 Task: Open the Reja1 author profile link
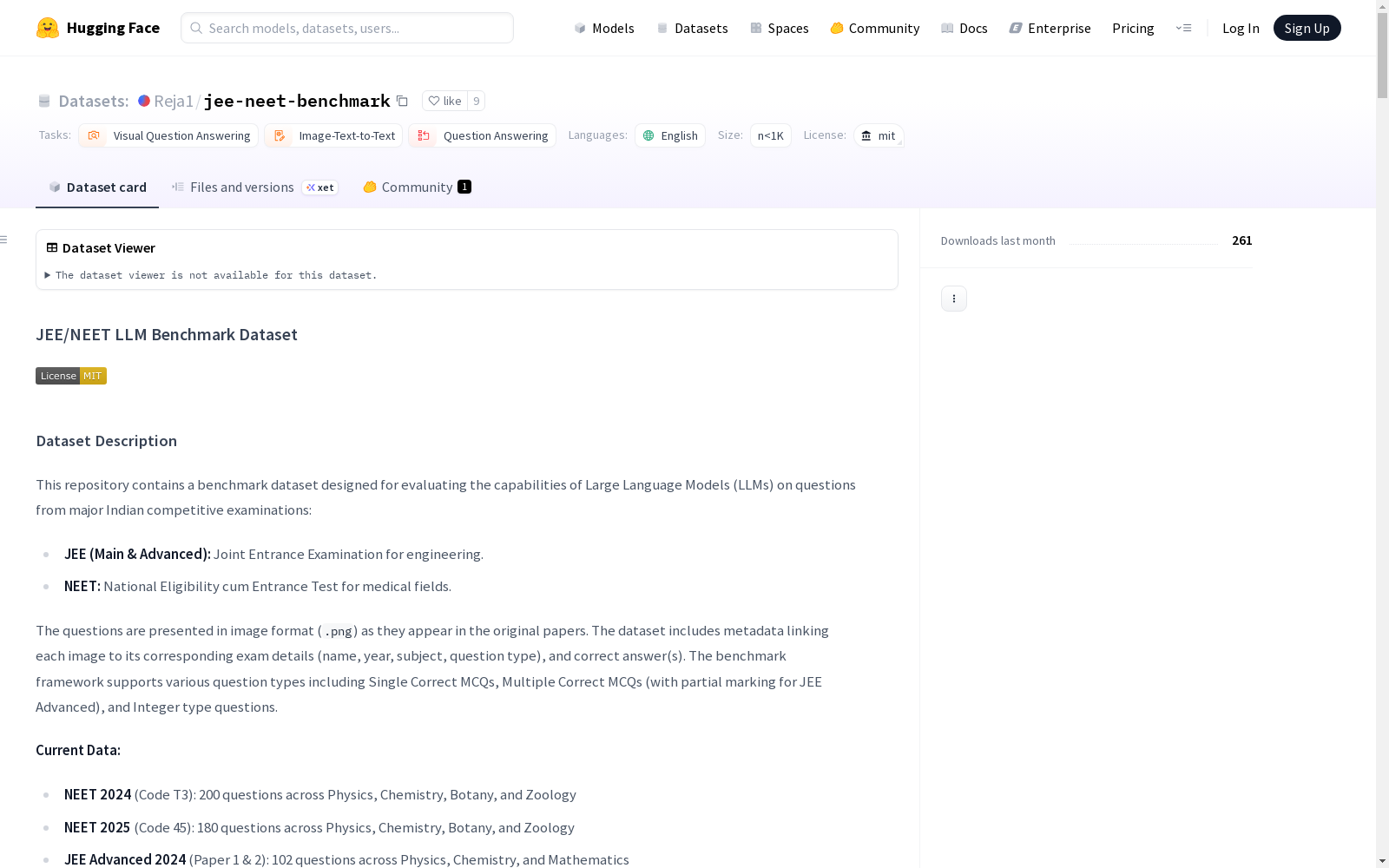point(174,101)
